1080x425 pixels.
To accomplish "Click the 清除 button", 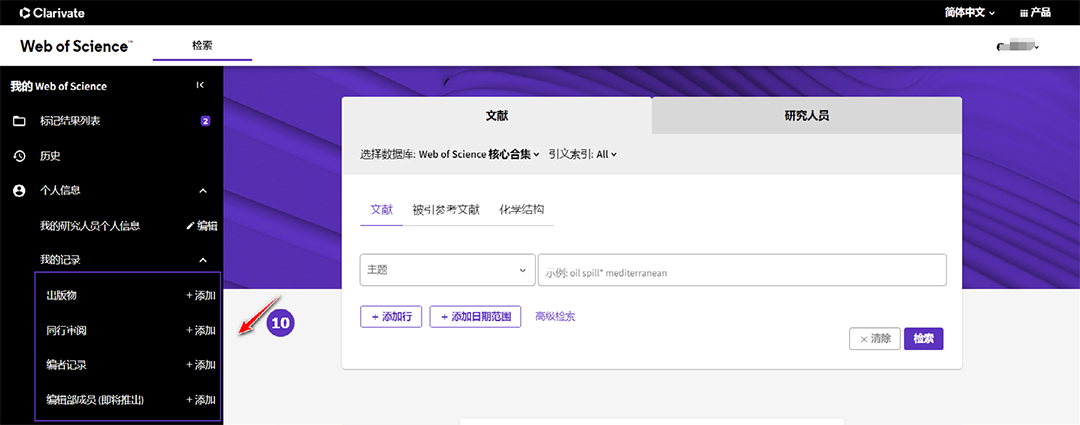I will click(x=875, y=339).
